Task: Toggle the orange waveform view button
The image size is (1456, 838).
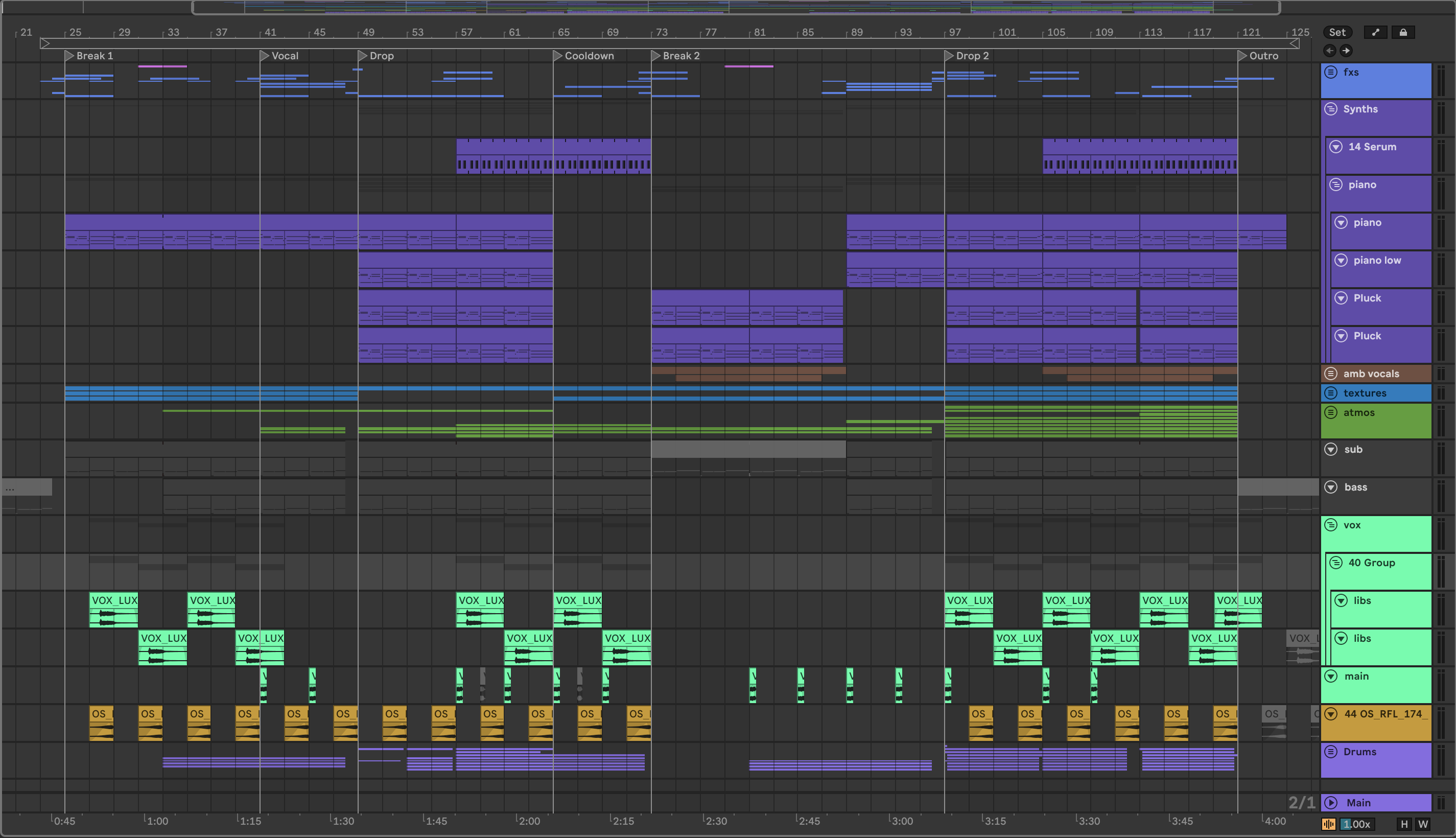Action: [x=1329, y=824]
